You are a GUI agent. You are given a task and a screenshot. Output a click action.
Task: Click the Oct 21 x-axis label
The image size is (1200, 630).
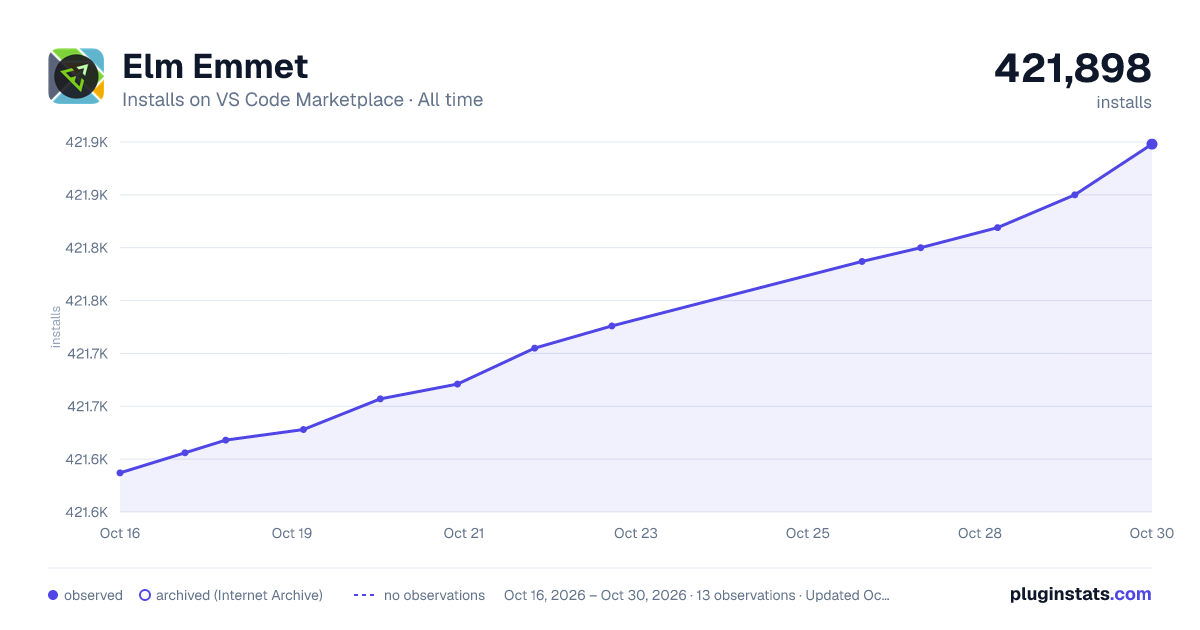point(464,533)
